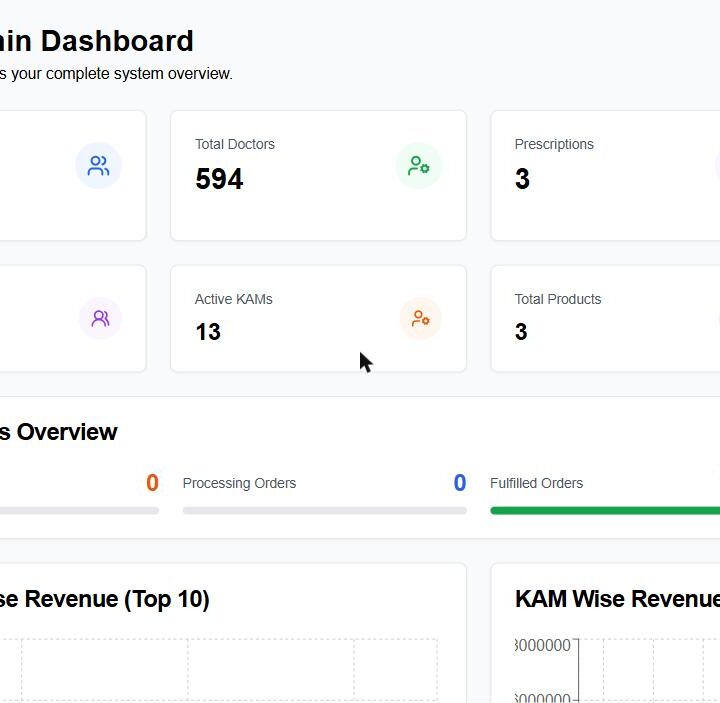The height and width of the screenshot is (703, 720).
Task: Click the Total Doctors label
Action: coord(235,144)
